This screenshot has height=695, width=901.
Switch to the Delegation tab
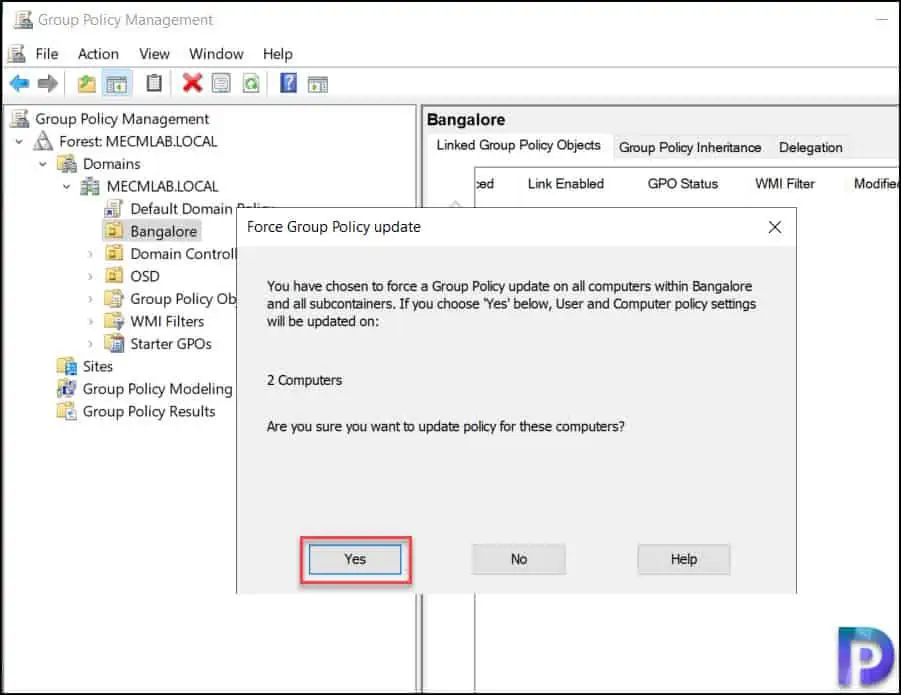810,148
